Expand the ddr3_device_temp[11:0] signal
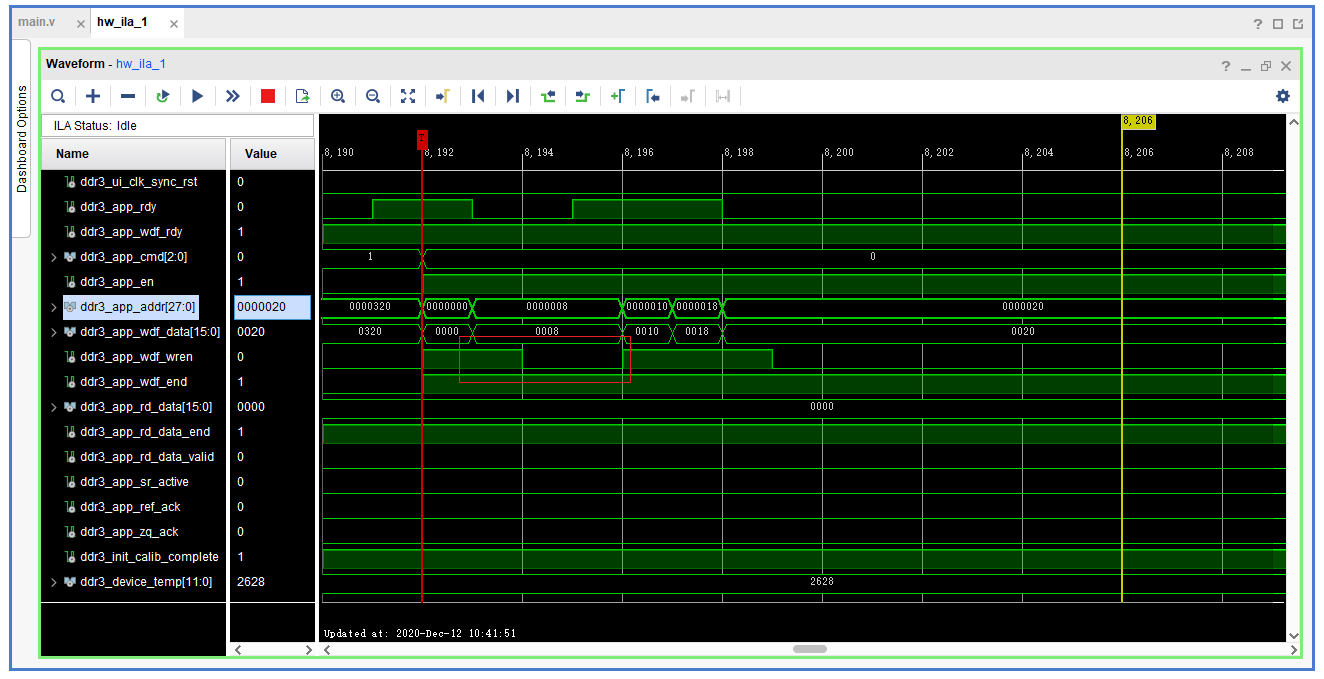The height and width of the screenshot is (679, 1324). pos(53,581)
